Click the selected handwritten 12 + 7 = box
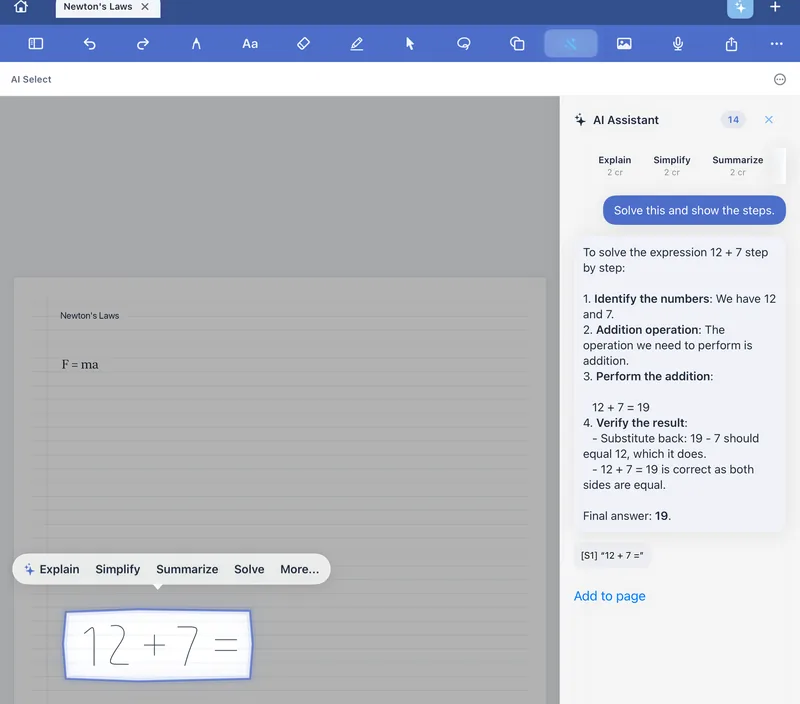The image size is (800, 704). point(158,645)
